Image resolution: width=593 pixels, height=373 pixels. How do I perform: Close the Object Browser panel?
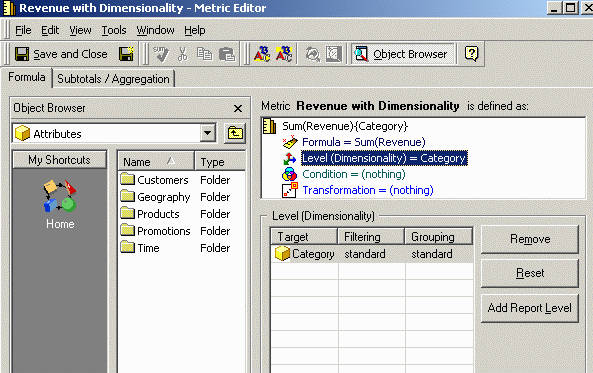click(x=238, y=109)
